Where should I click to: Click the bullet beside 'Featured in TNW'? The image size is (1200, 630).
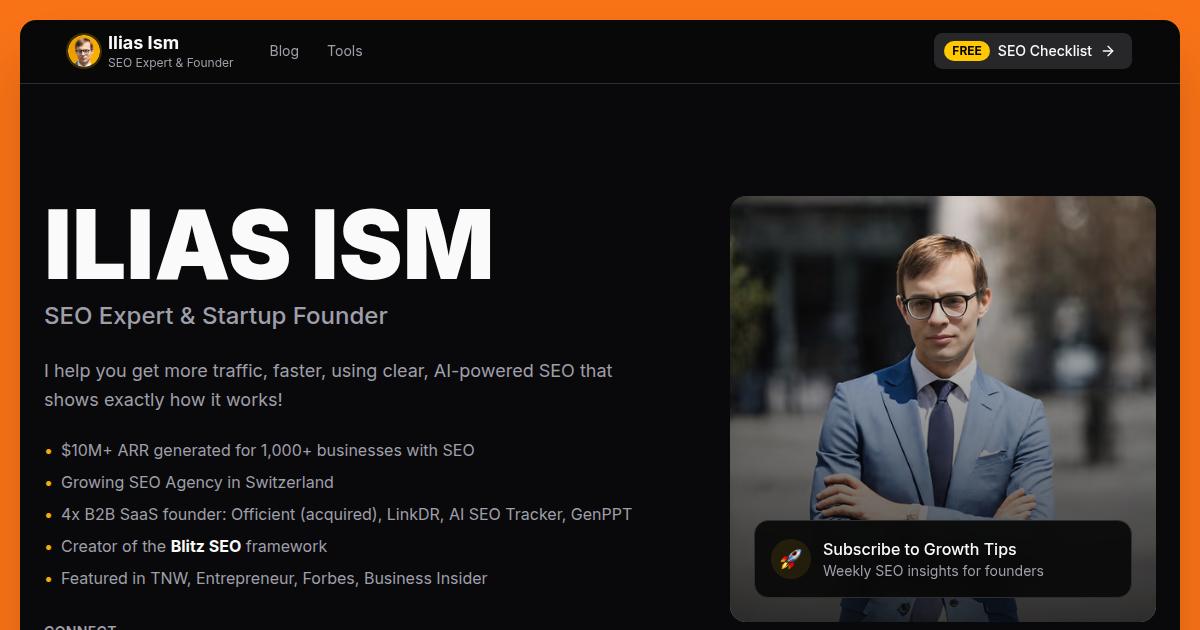48,578
